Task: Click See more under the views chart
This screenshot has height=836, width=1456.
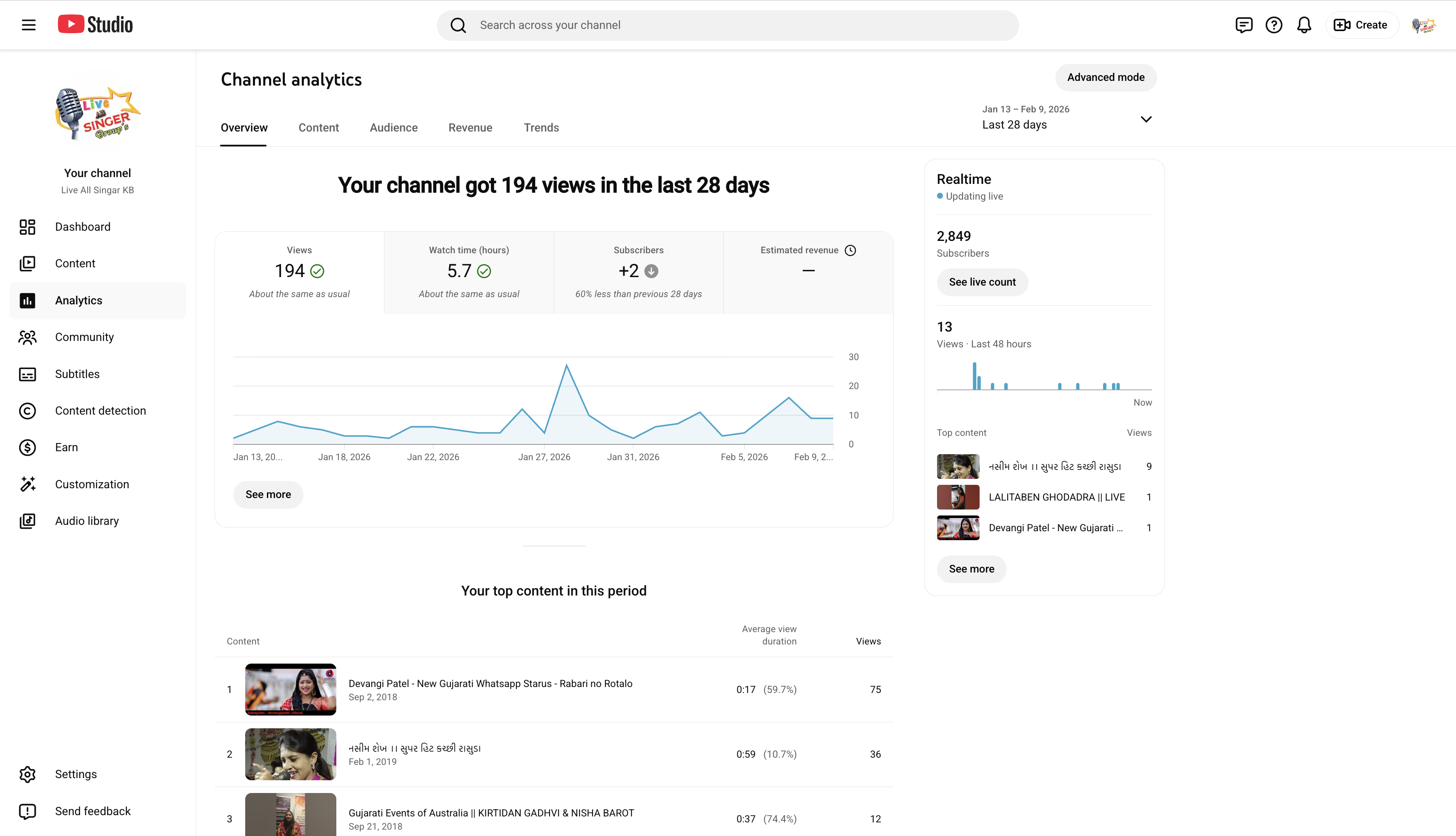Action: coord(268,494)
